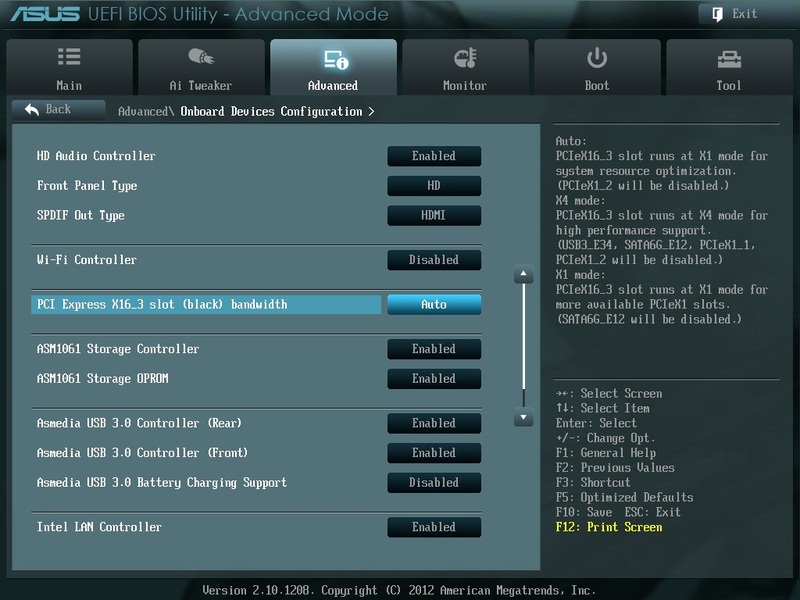Select the Ai Tweaker icon

(x=201, y=58)
